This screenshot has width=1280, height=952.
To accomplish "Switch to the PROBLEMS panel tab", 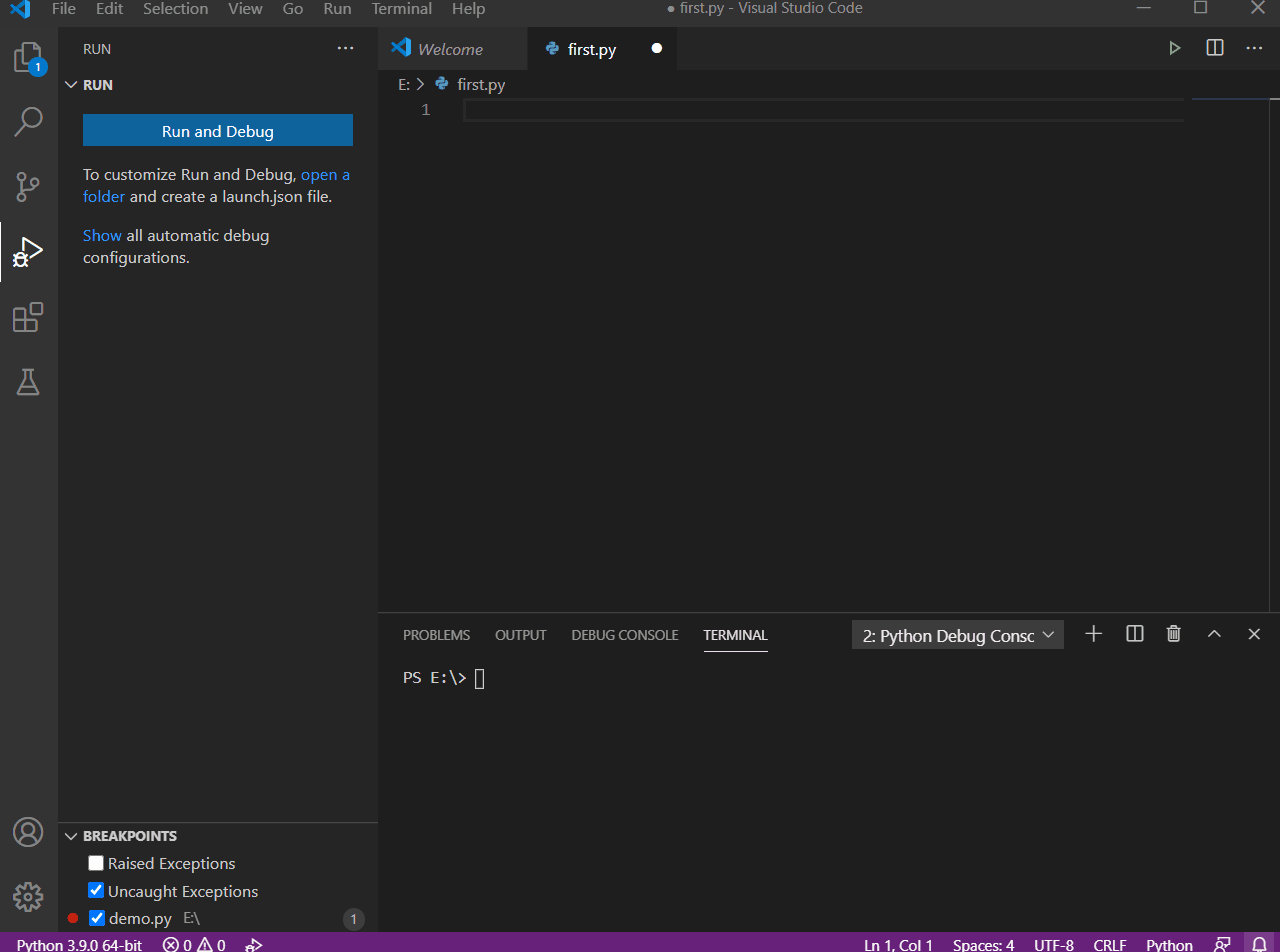I will tap(436, 635).
